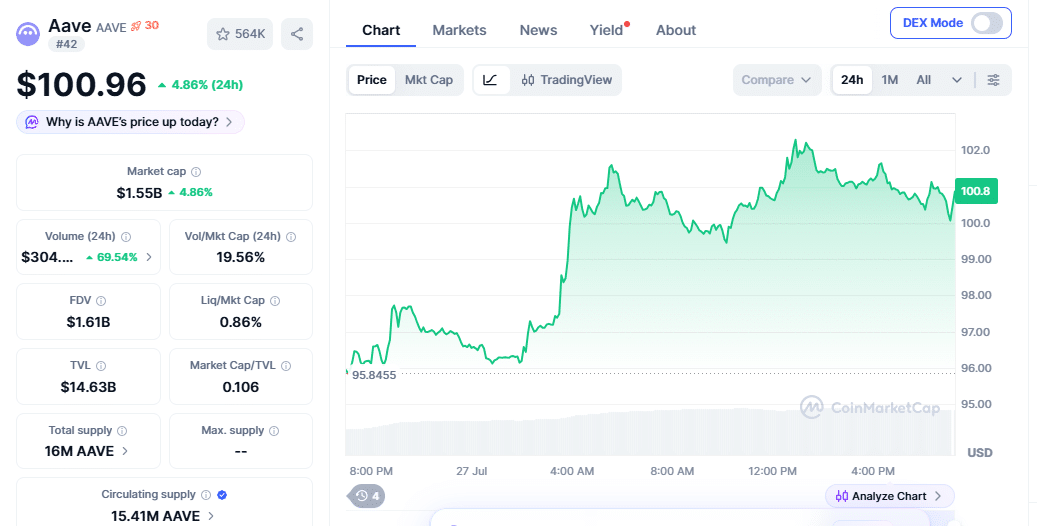Screen dimensions: 1037x526
Task: Click the #42 rank badge
Action: pyautogui.click(x=66, y=44)
